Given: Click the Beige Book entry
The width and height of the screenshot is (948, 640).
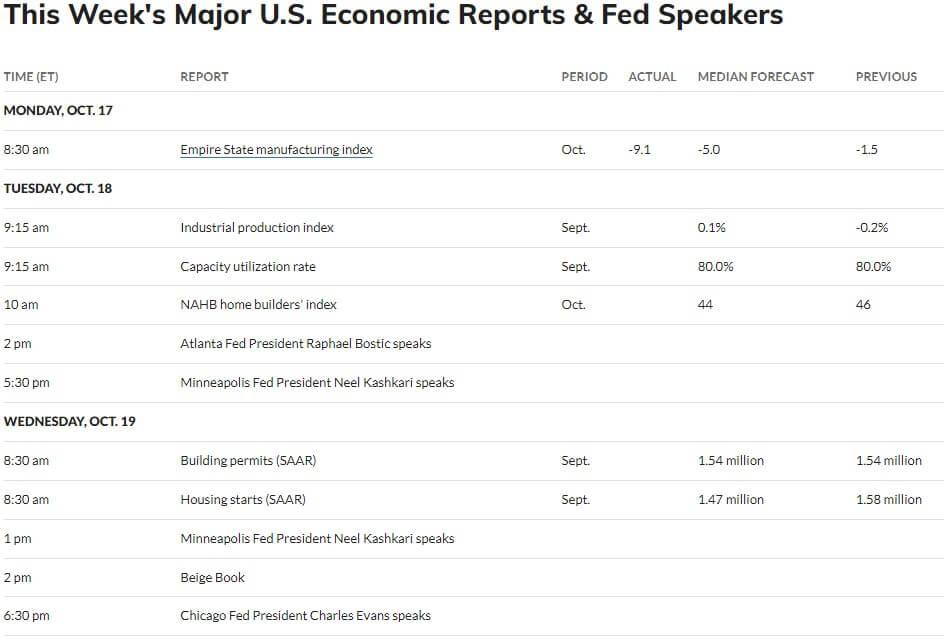Looking at the screenshot, I should click(212, 578).
